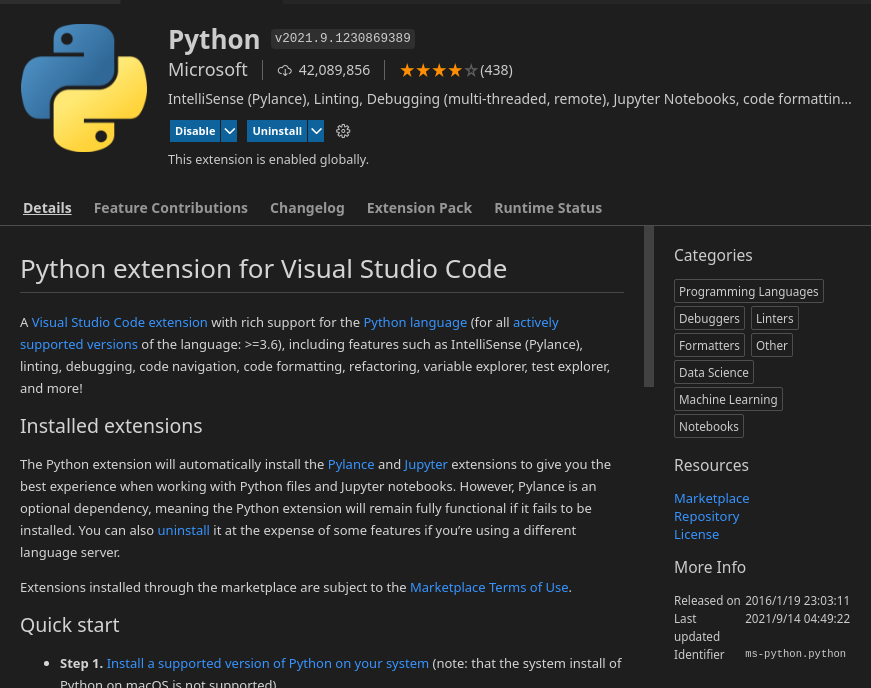Viewport: 871px width, 688px height.
Task: Open the extension settings gear menu
Action: (x=343, y=131)
